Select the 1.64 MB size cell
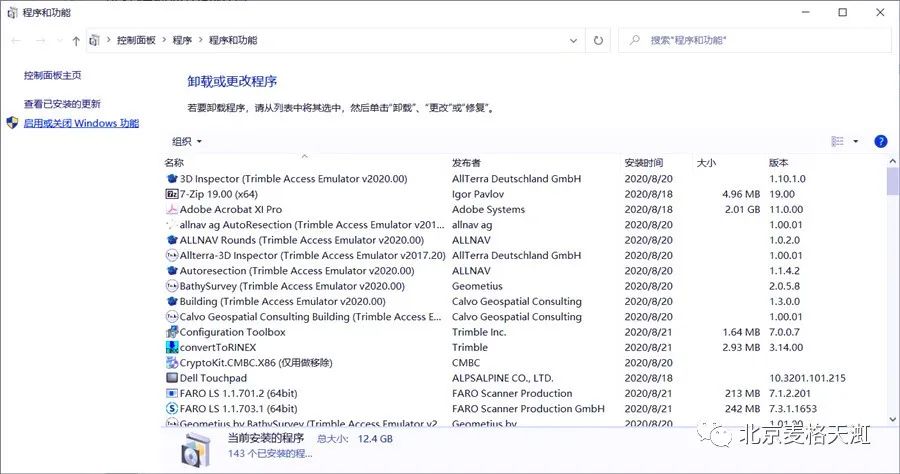Viewport: 900px width, 474px height. click(741, 332)
